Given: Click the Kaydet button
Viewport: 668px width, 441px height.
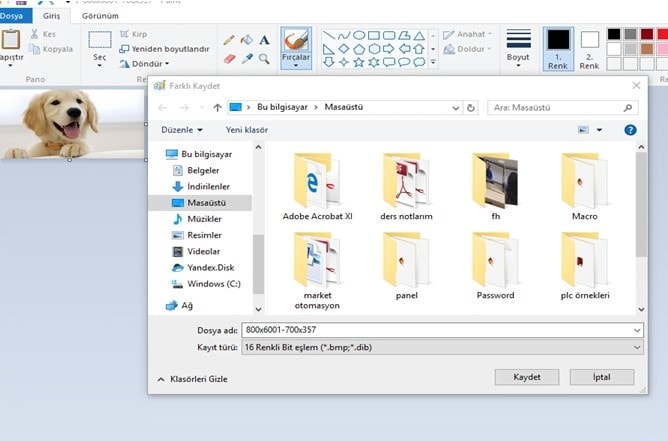Looking at the screenshot, I should click(x=527, y=377).
